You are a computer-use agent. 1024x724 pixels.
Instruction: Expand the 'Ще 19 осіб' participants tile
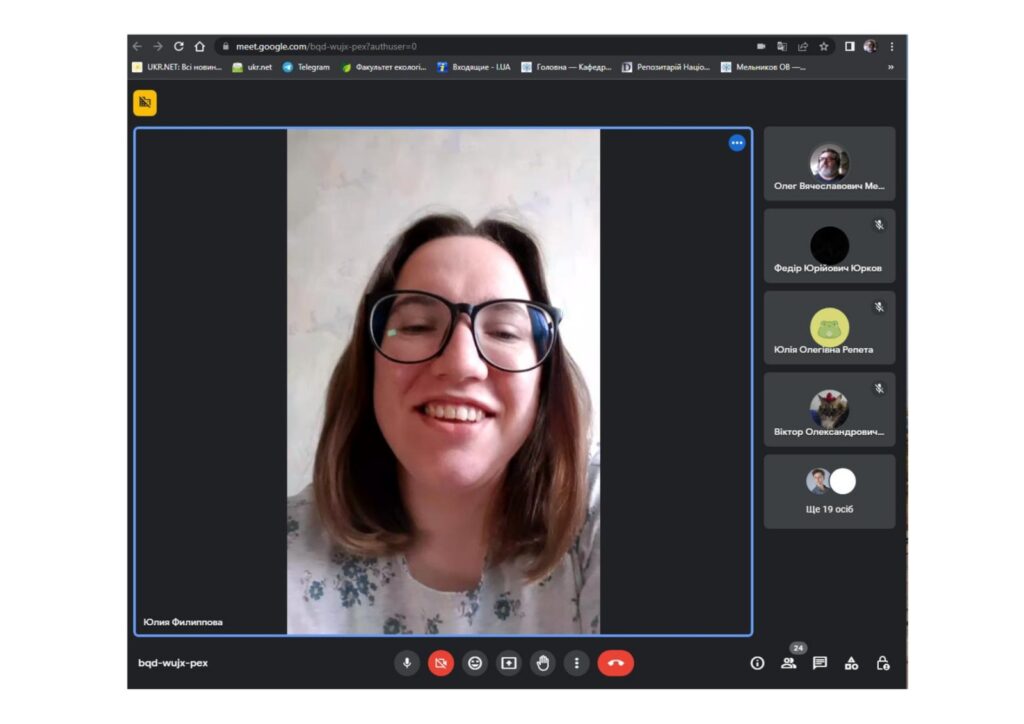click(x=829, y=491)
